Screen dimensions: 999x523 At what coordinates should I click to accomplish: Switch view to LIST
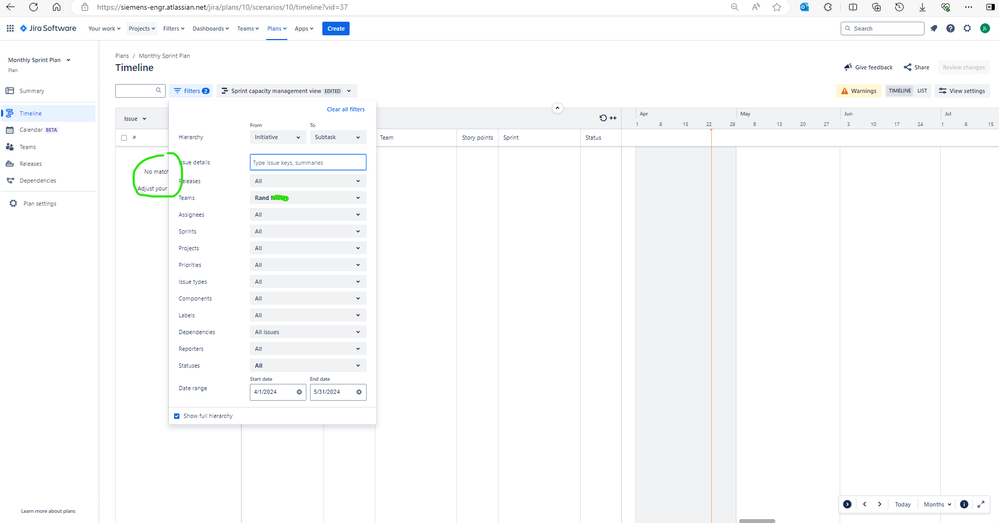[922, 90]
